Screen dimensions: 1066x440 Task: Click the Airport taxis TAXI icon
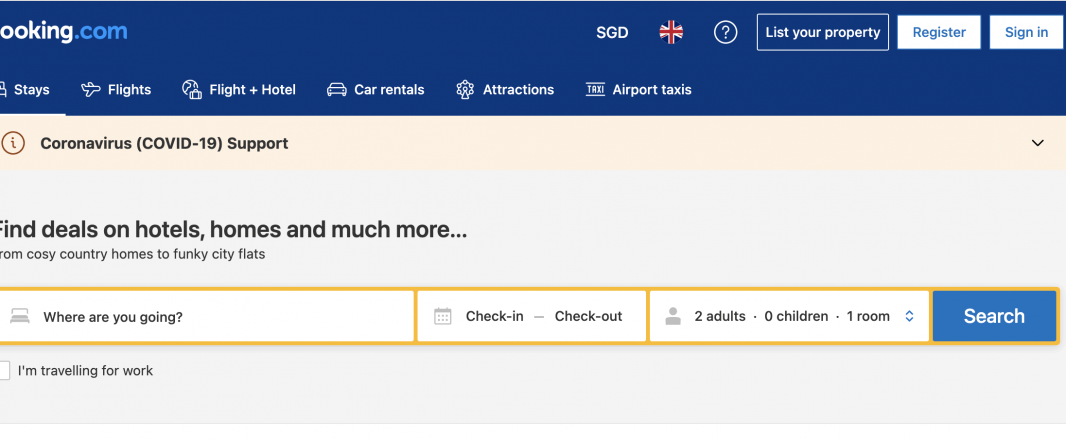[596, 89]
